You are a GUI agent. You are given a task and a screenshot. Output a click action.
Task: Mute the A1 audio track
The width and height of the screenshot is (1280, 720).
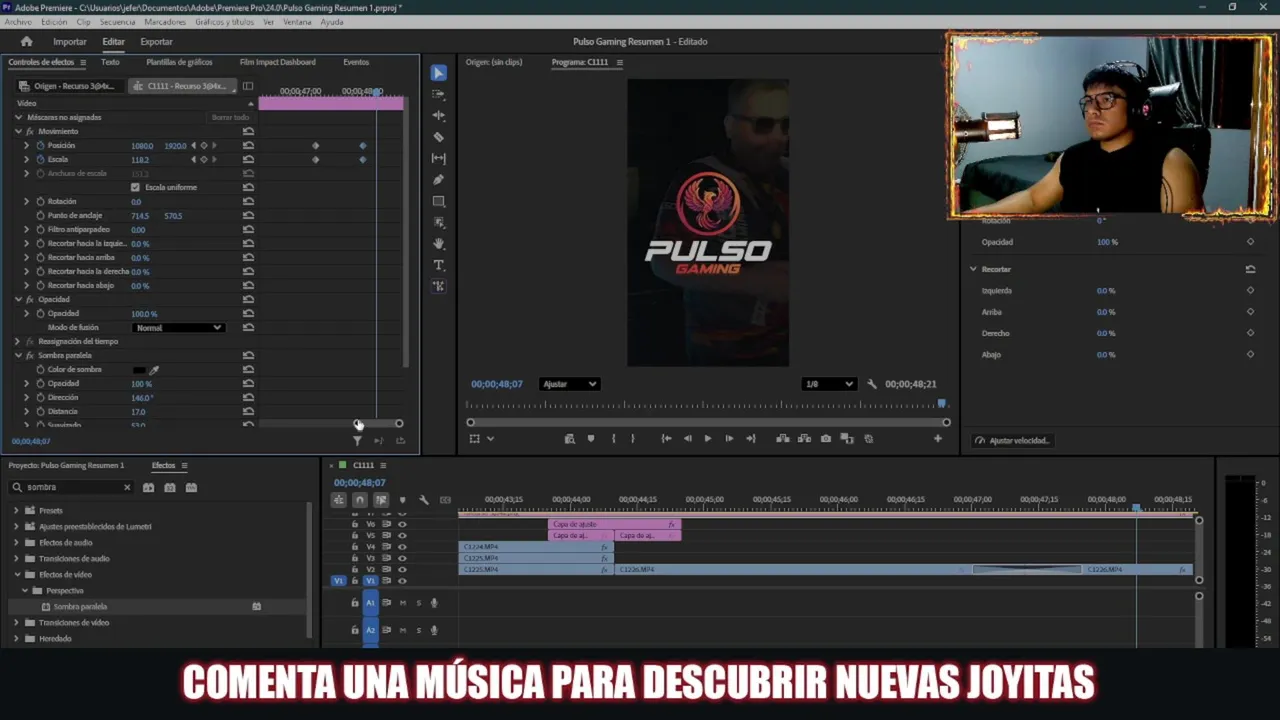(x=403, y=603)
